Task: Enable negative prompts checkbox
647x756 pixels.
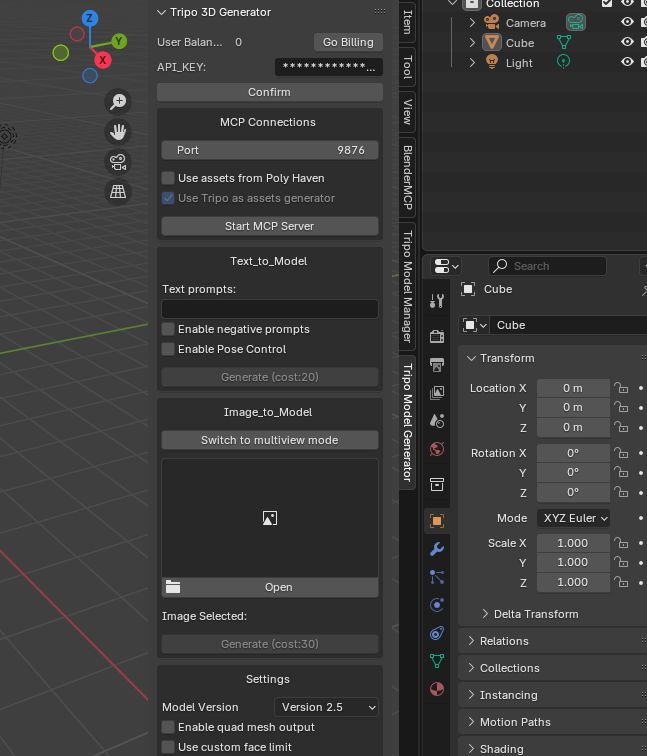Action: [x=168, y=329]
